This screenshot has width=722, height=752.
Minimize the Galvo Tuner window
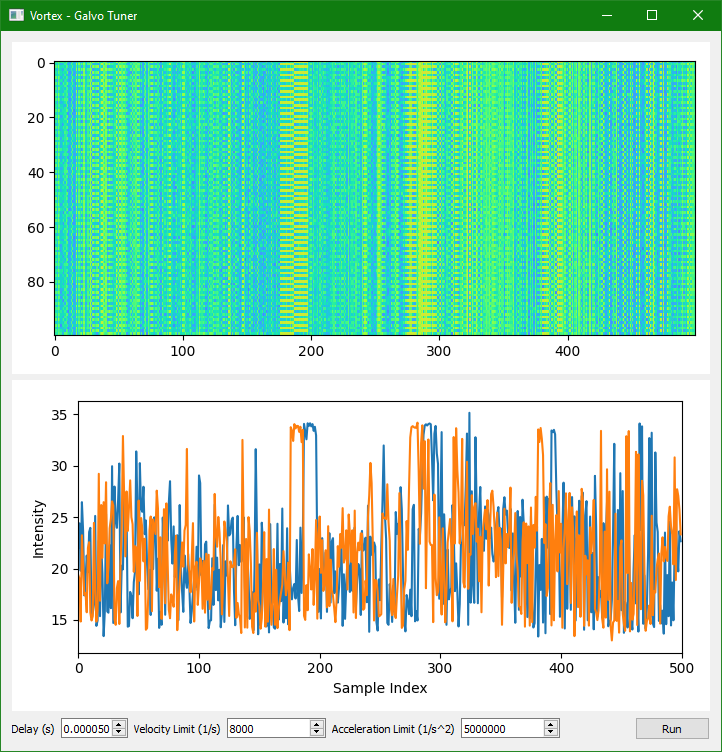point(606,15)
